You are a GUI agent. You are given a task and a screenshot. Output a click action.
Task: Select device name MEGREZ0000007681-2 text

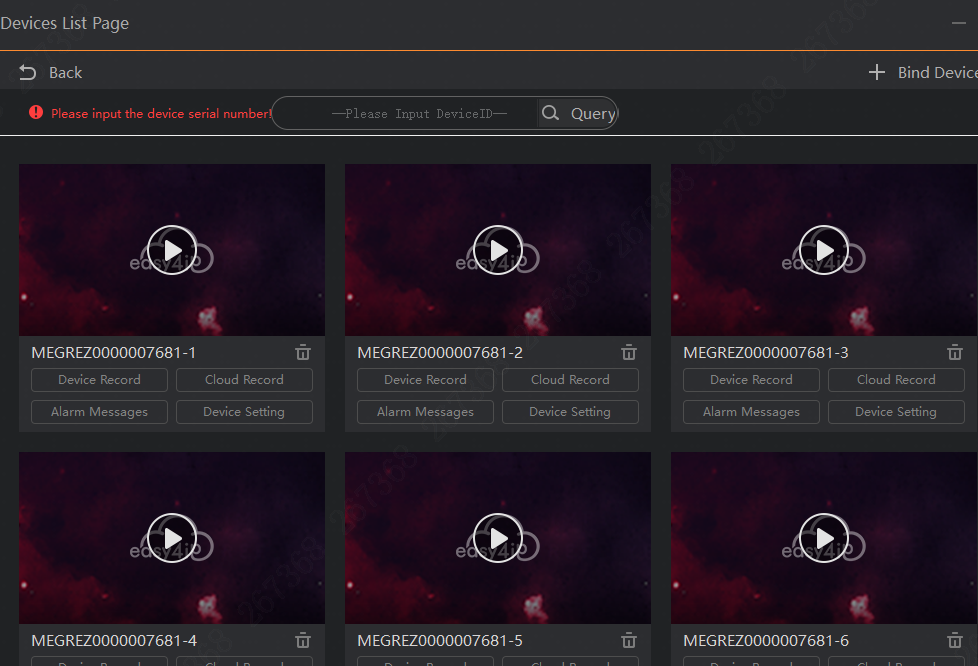440,353
